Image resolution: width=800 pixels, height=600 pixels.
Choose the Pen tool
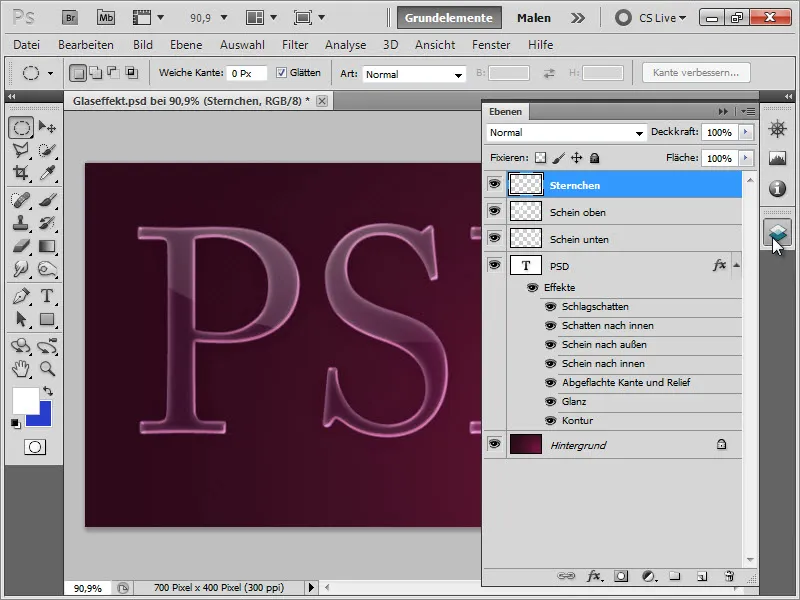tap(21, 296)
